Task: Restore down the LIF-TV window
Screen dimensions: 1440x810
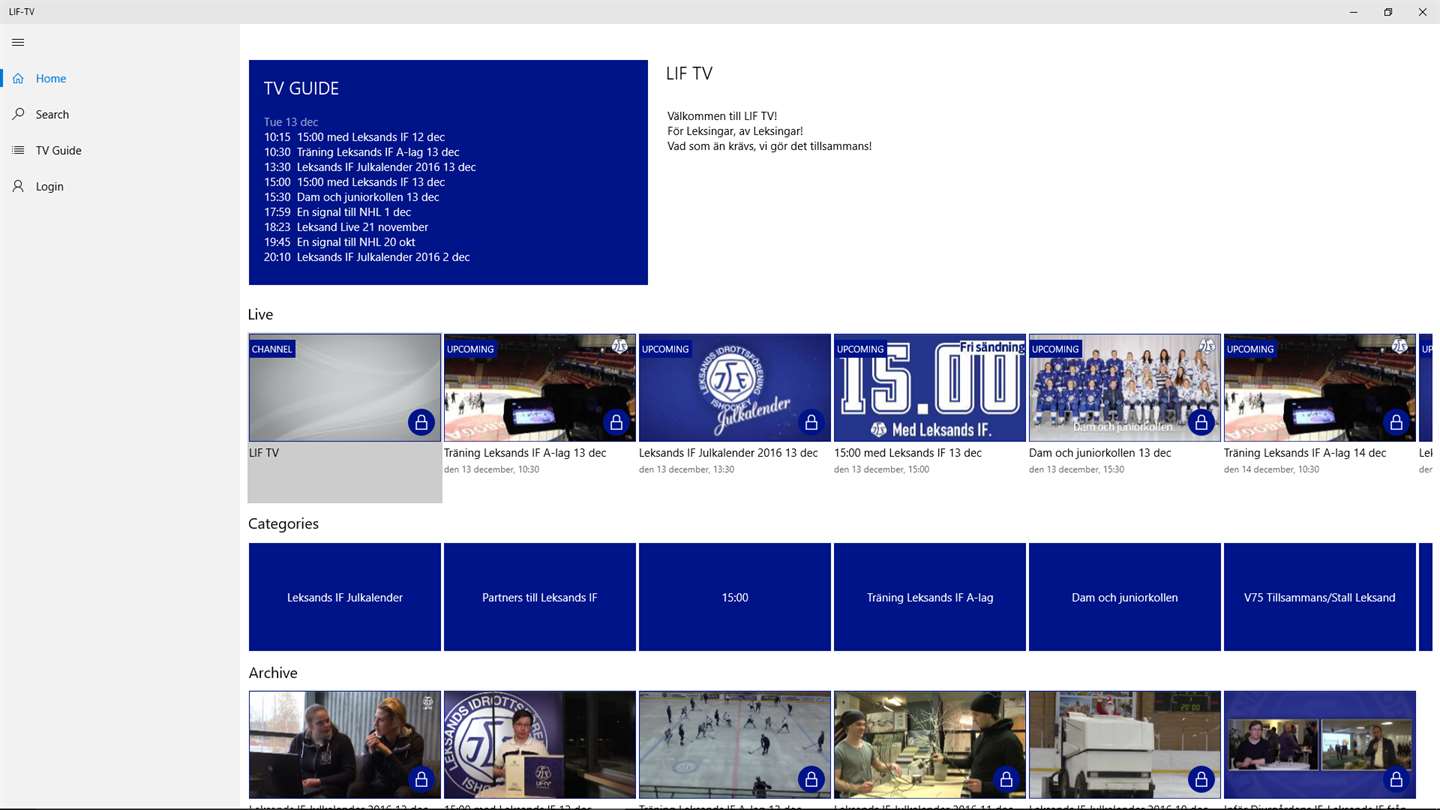Action: pos(1388,12)
